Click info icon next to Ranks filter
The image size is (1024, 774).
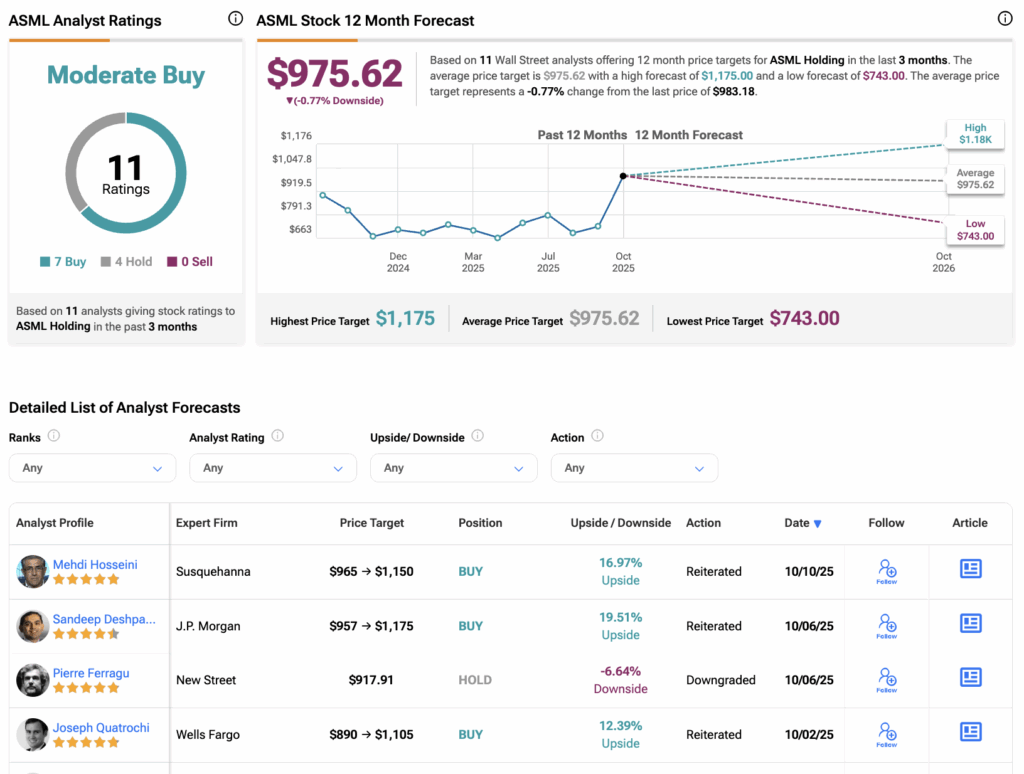click(x=54, y=436)
